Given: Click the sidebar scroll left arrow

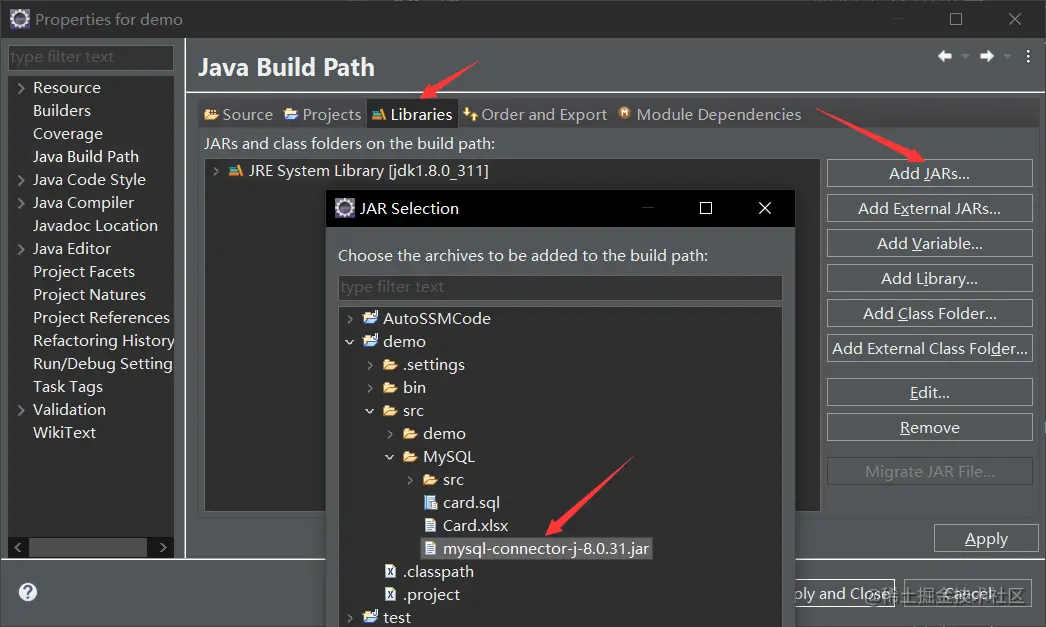Looking at the screenshot, I should pos(18,548).
